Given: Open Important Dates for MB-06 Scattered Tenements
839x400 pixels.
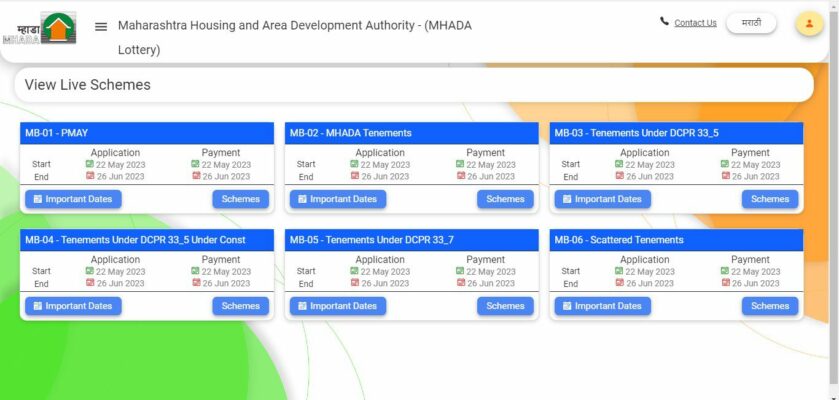Looking at the screenshot, I should [602, 306].
